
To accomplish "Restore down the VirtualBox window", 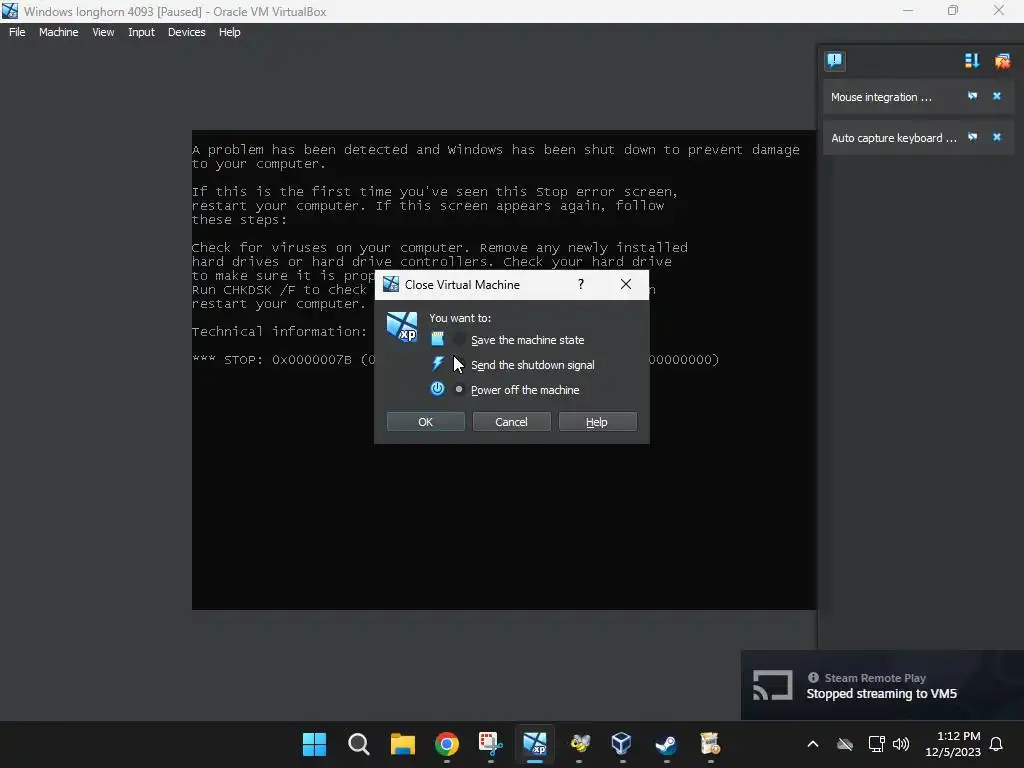I will tap(953, 10).
